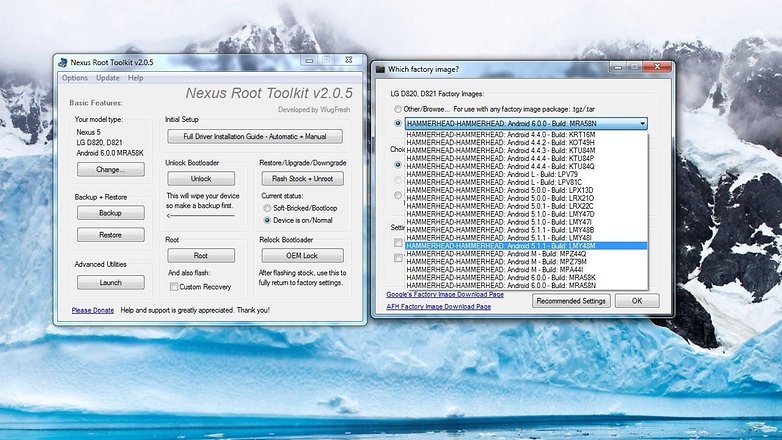Select radio button beside HAMMERHEAD dropdown
The image size is (782, 440).
(x=397, y=123)
